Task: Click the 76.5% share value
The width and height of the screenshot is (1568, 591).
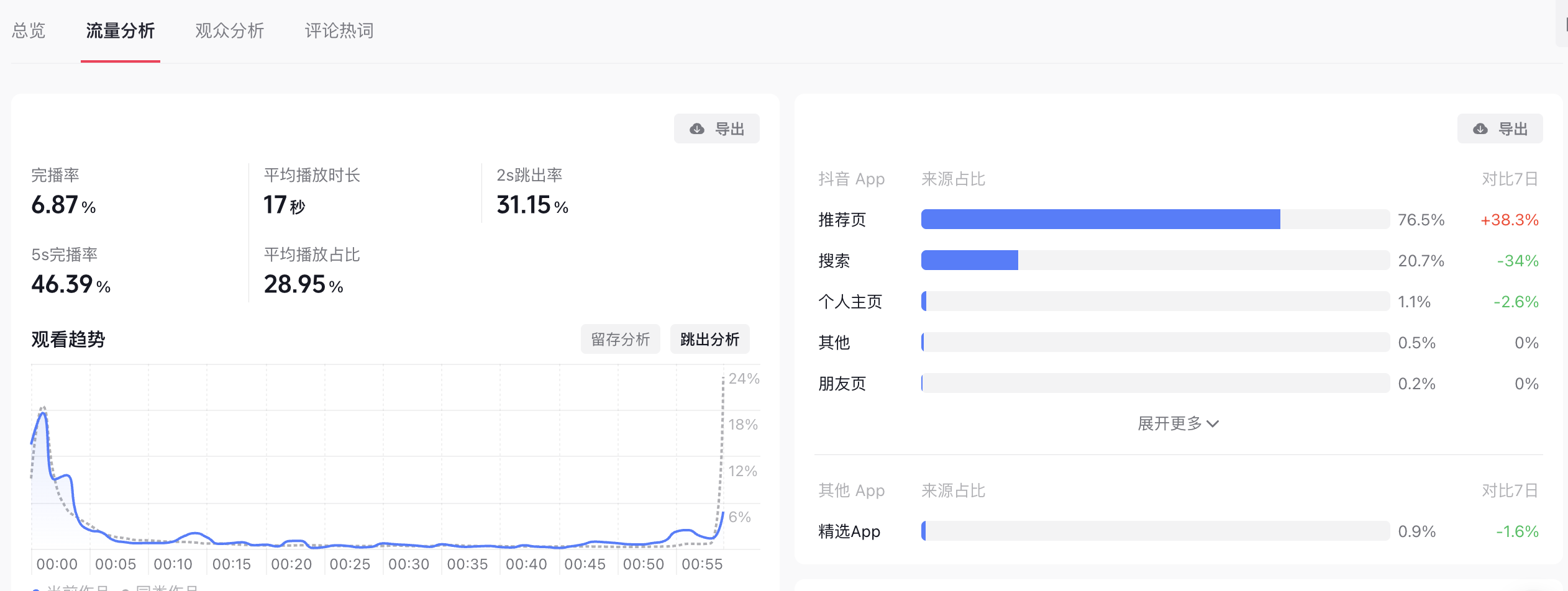Action: tap(1421, 220)
